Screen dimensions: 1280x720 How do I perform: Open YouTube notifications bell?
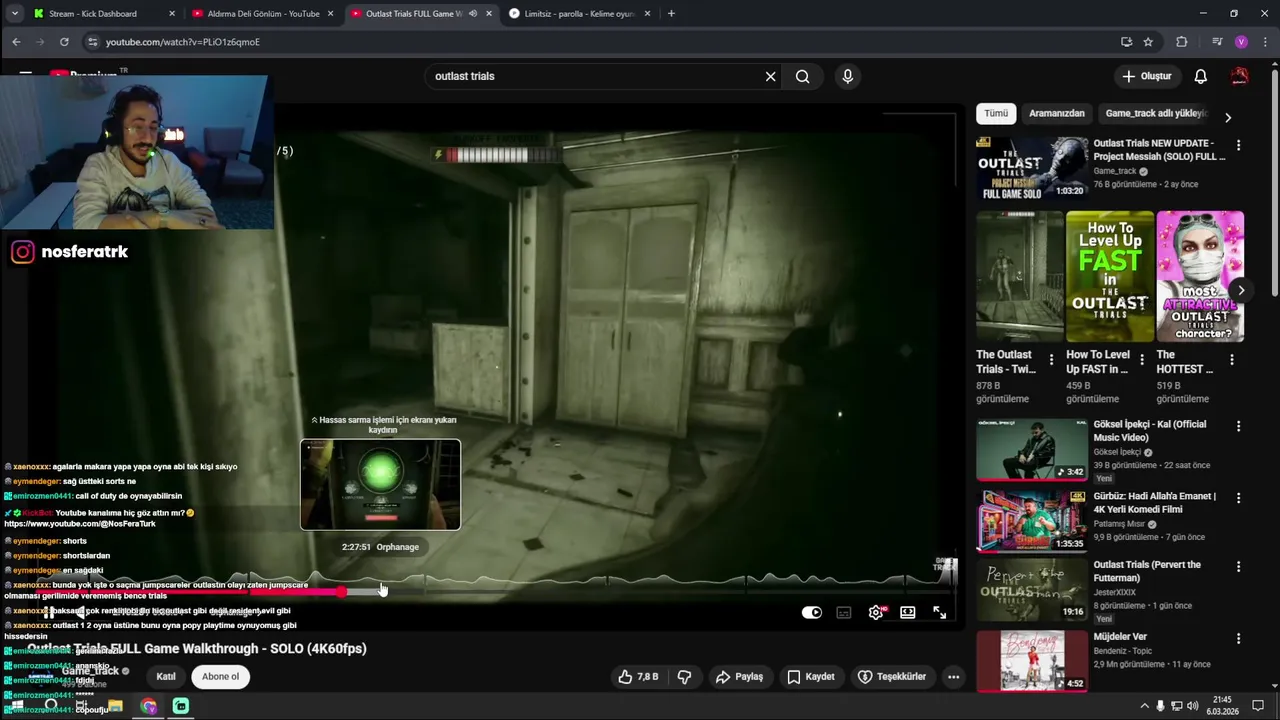(x=1201, y=76)
